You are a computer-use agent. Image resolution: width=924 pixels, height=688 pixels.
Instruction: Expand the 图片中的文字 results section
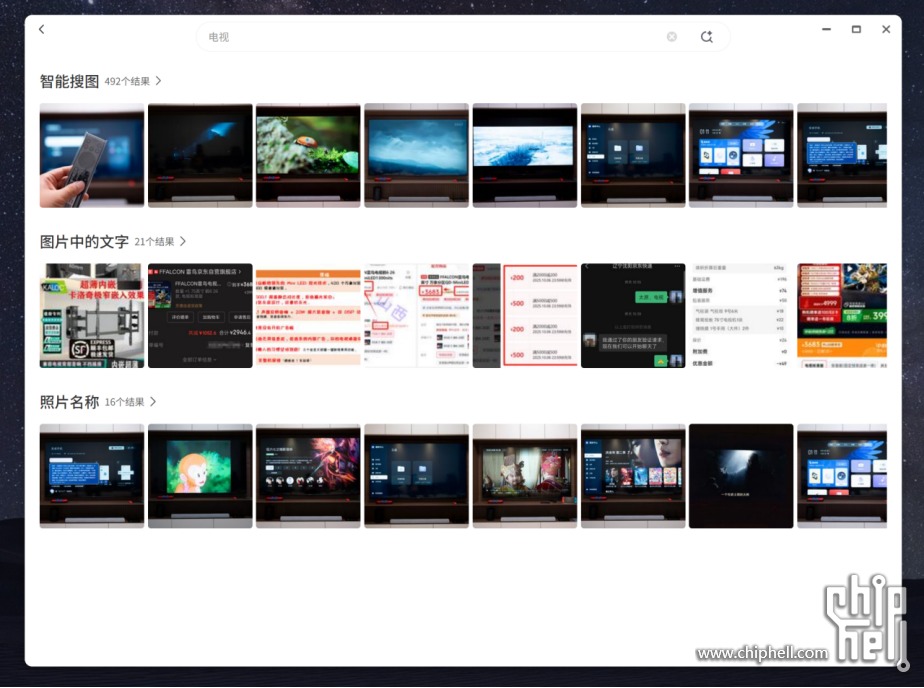pyautogui.click(x=183, y=242)
